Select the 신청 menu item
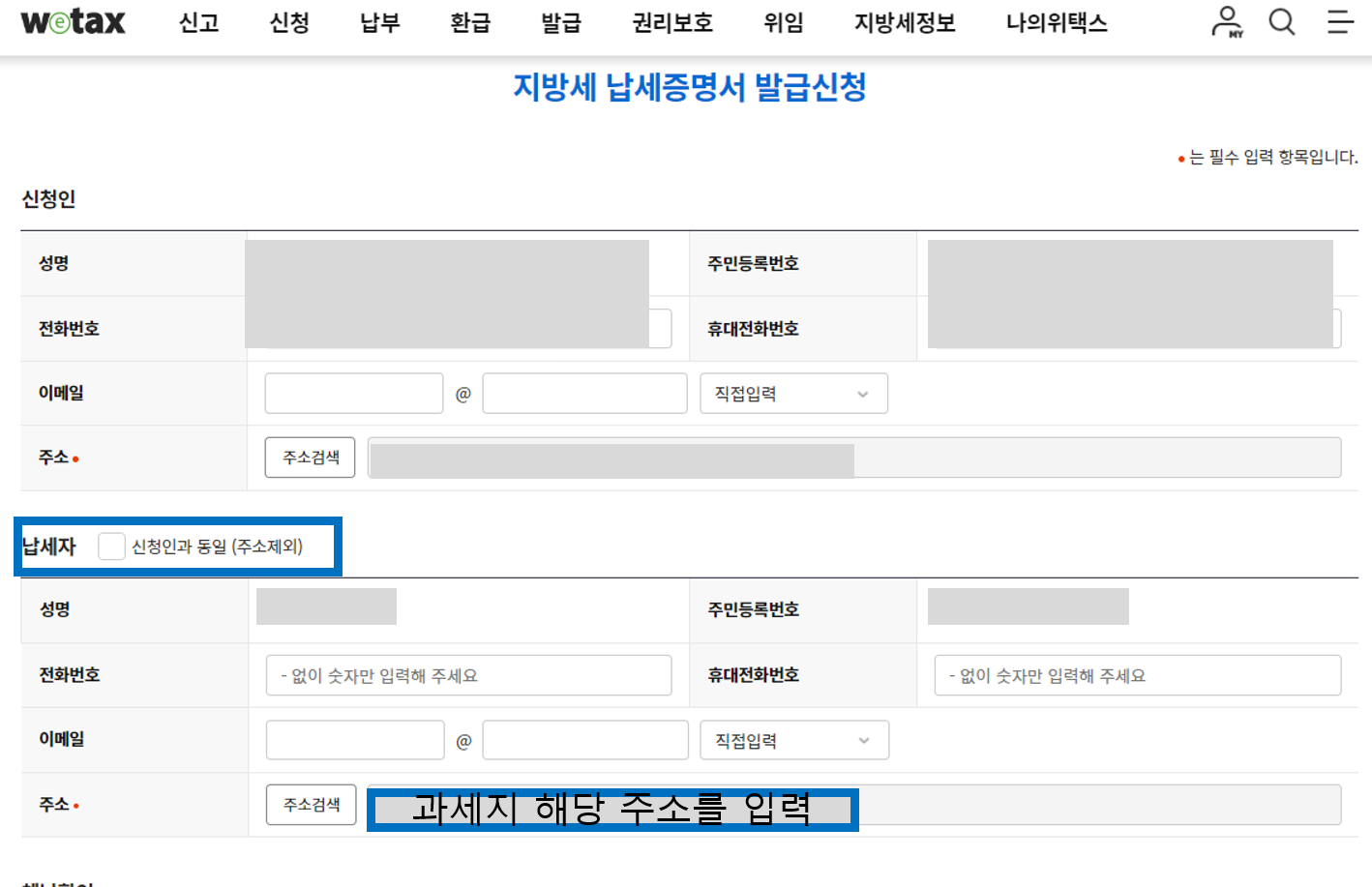This screenshot has width=1372, height=887. click(287, 23)
